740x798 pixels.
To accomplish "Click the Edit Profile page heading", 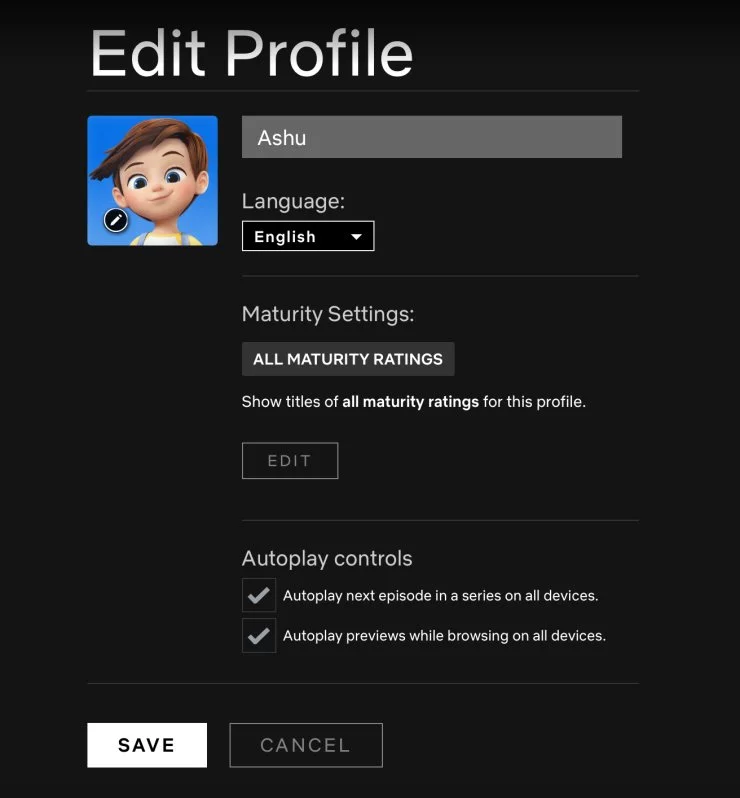I will [251, 53].
